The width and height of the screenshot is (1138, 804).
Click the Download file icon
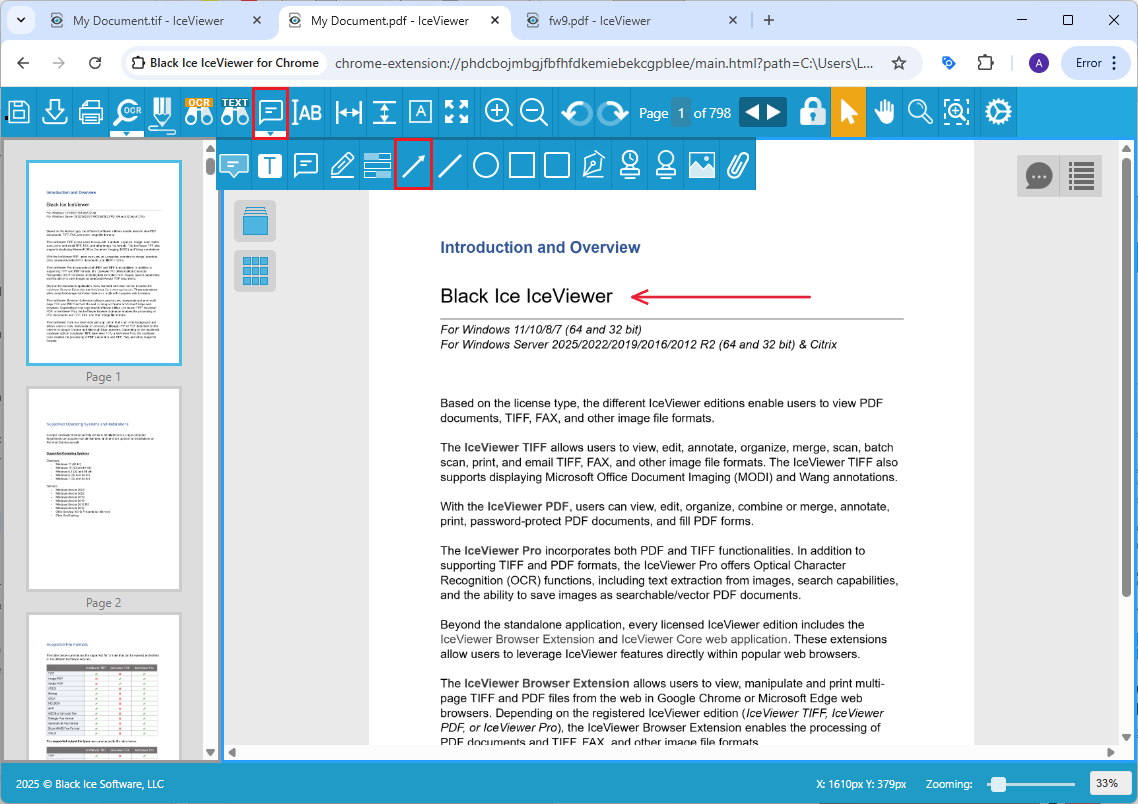55,112
